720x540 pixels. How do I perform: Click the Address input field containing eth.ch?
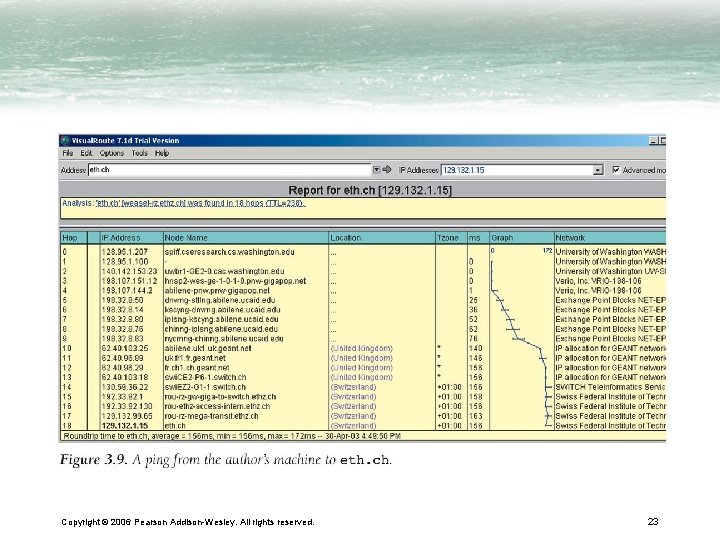[229, 170]
